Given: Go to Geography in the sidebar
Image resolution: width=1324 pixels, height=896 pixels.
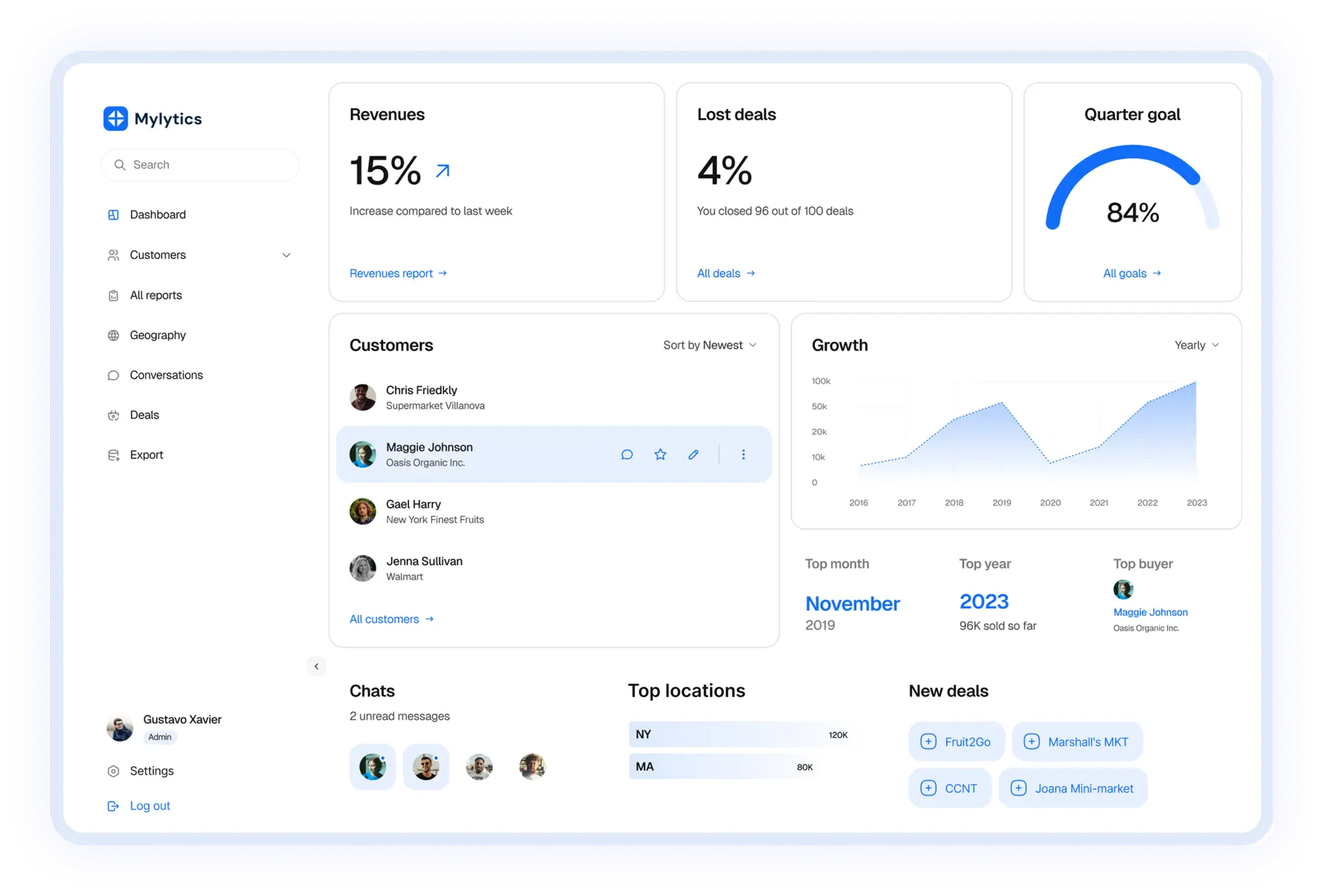Looking at the screenshot, I should point(157,336).
